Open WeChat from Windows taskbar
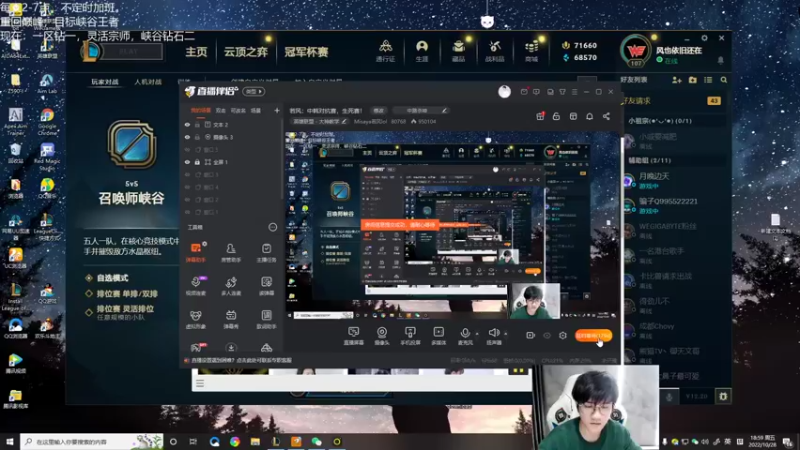The height and width of the screenshot is (450, 800). pyautogui.click(x=316, y=441)
